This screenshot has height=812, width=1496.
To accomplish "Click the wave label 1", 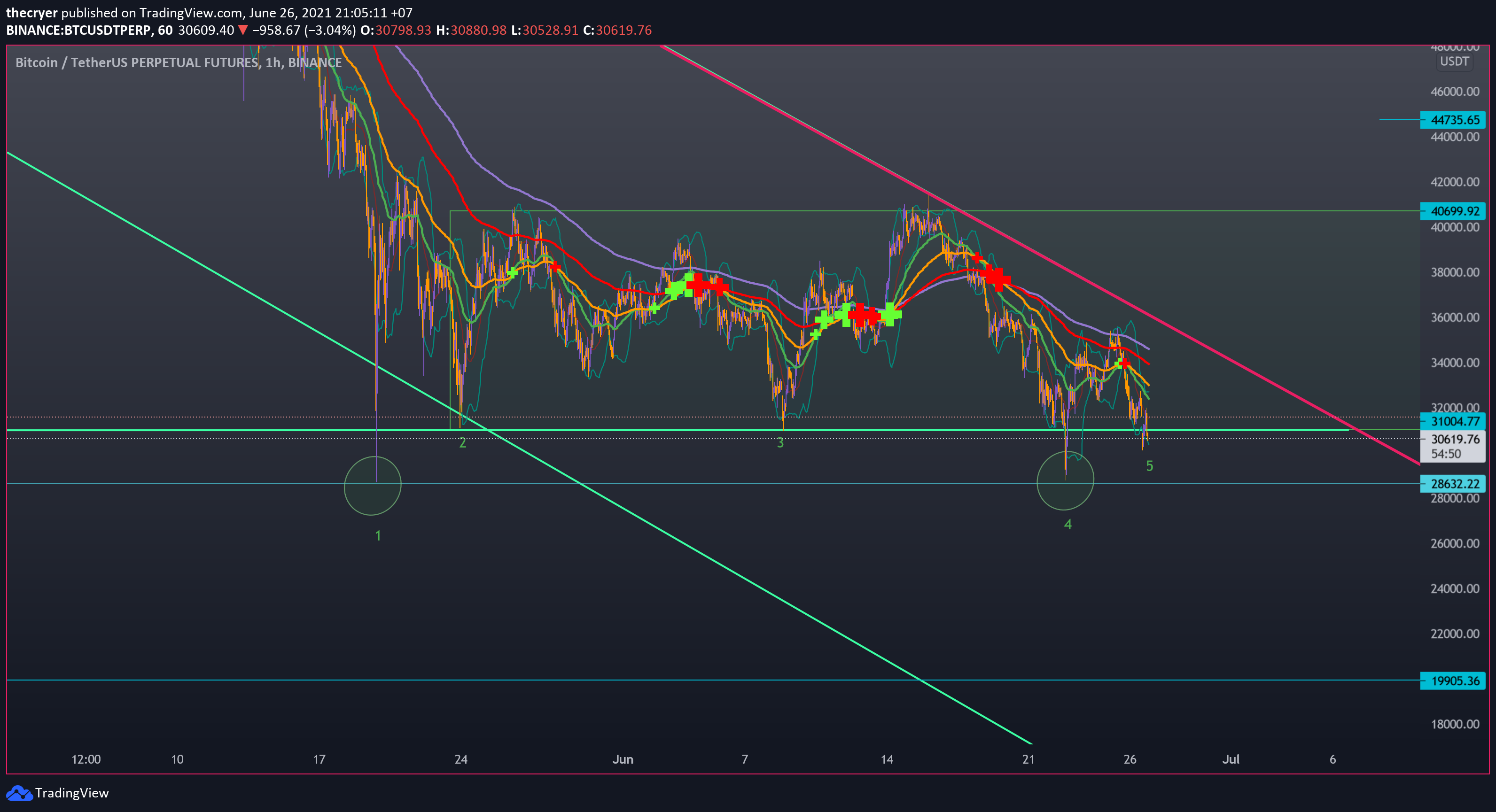I will pyautogui.click(x=378, y=536).
